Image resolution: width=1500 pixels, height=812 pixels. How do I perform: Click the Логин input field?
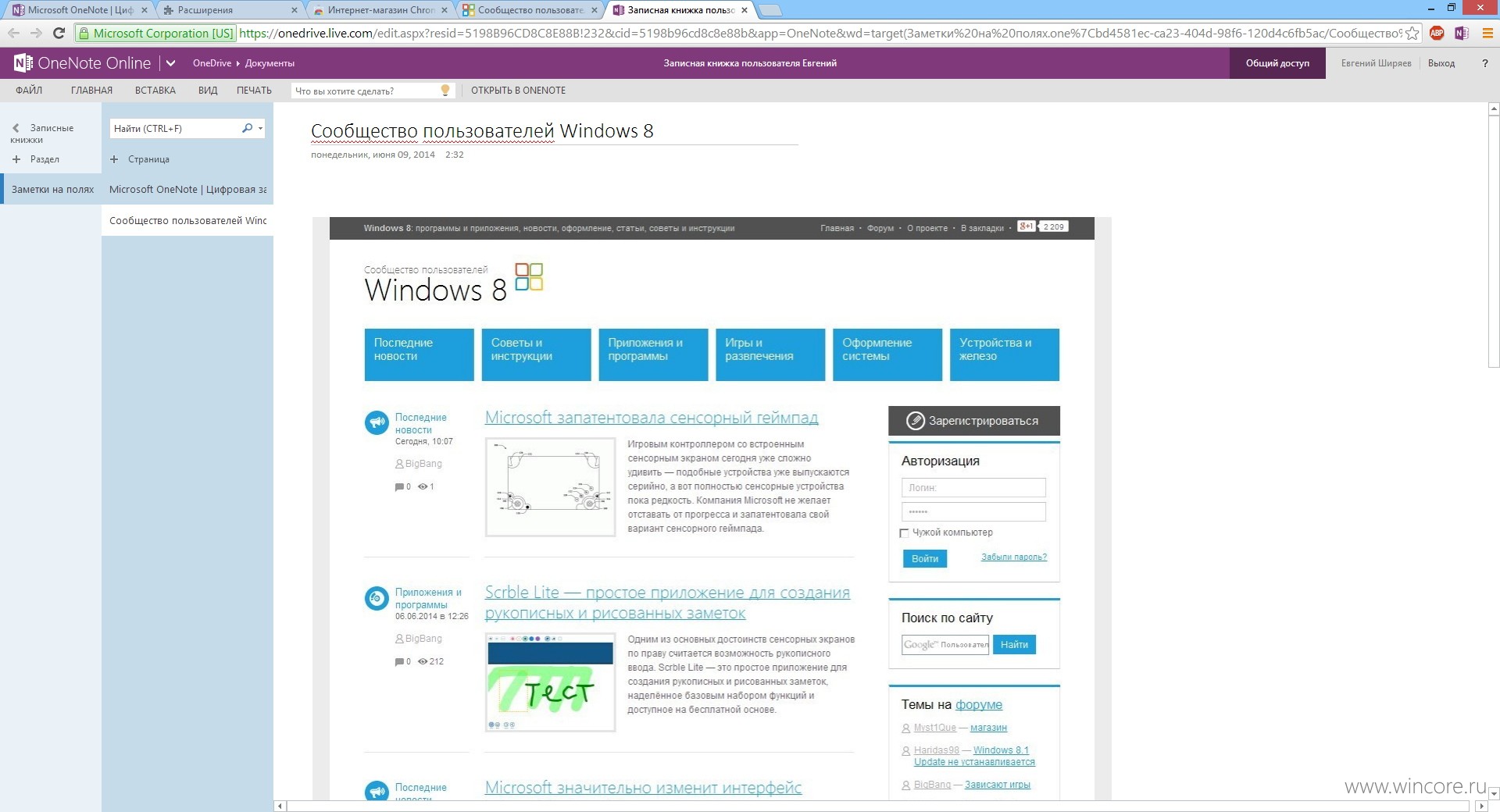click(973, 487)
